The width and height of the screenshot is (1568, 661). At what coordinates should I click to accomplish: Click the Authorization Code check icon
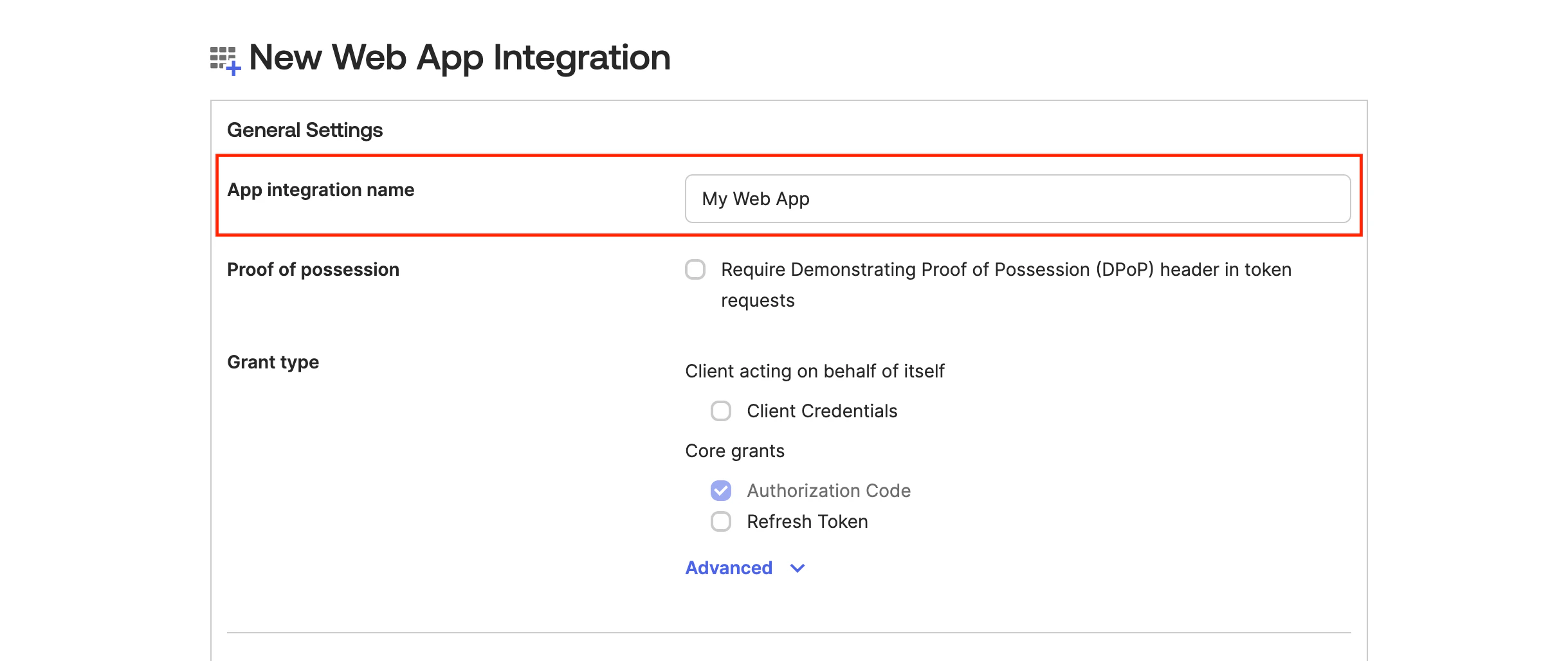[x=722, y=491]
